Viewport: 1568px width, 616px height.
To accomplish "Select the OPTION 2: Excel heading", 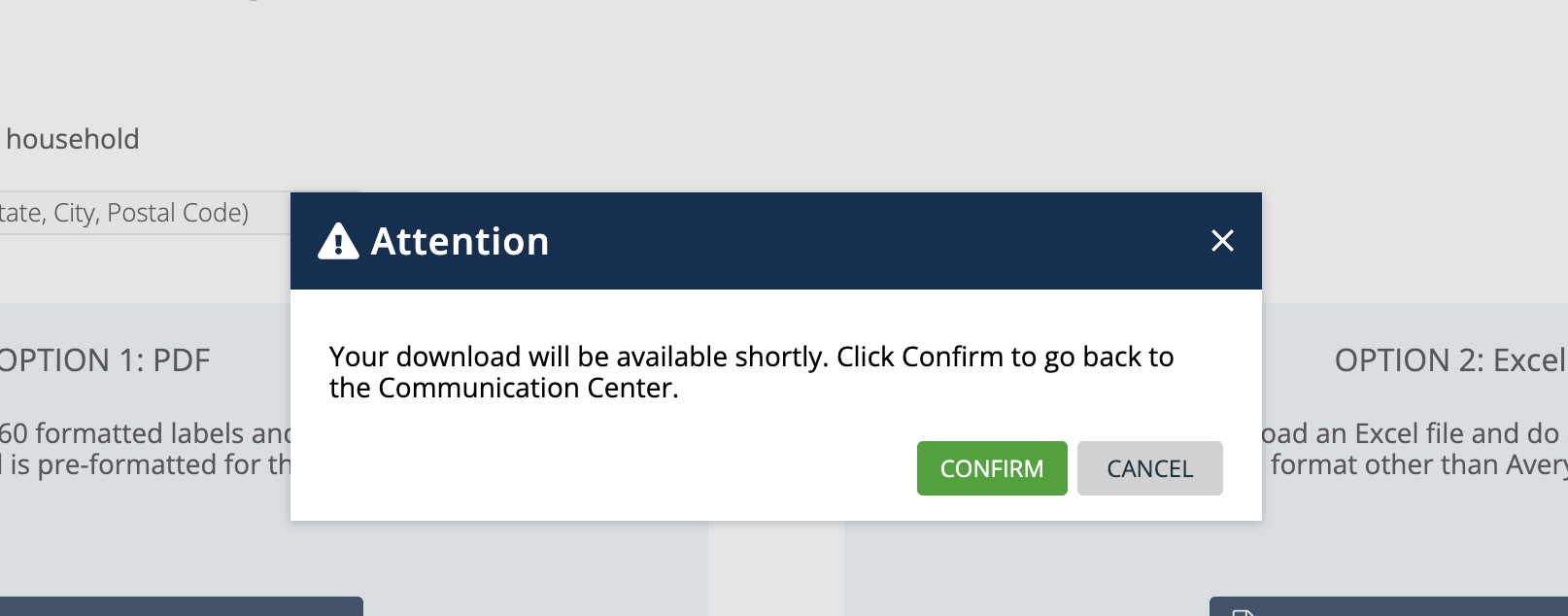I will click(x=1449, y=360).
